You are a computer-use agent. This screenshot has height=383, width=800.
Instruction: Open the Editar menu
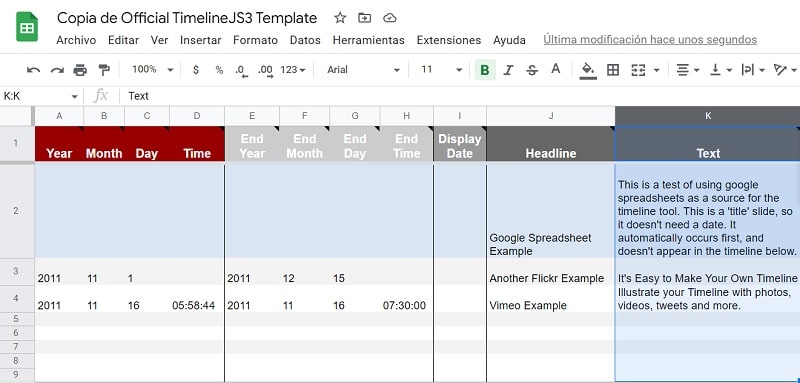pos(123,40)
